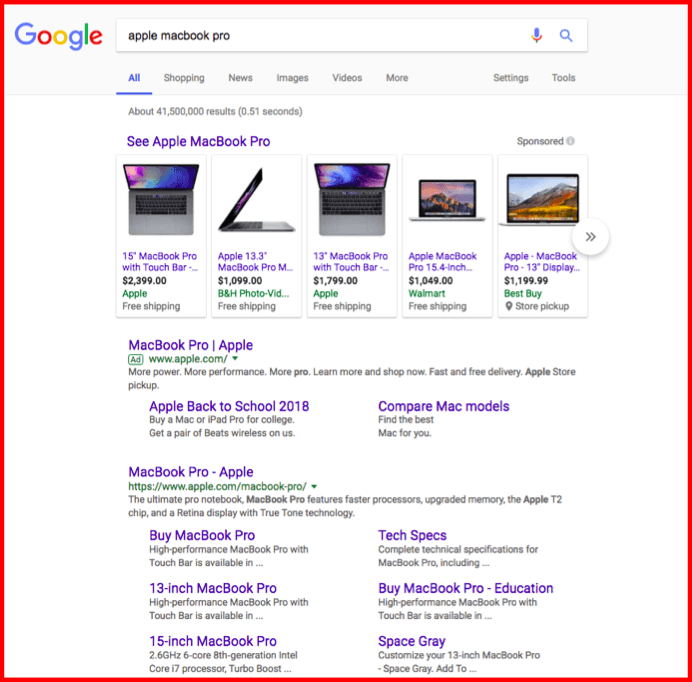Click the Sponsored info icon
Screen dimensions: 692x682
(x=570, y=141)
